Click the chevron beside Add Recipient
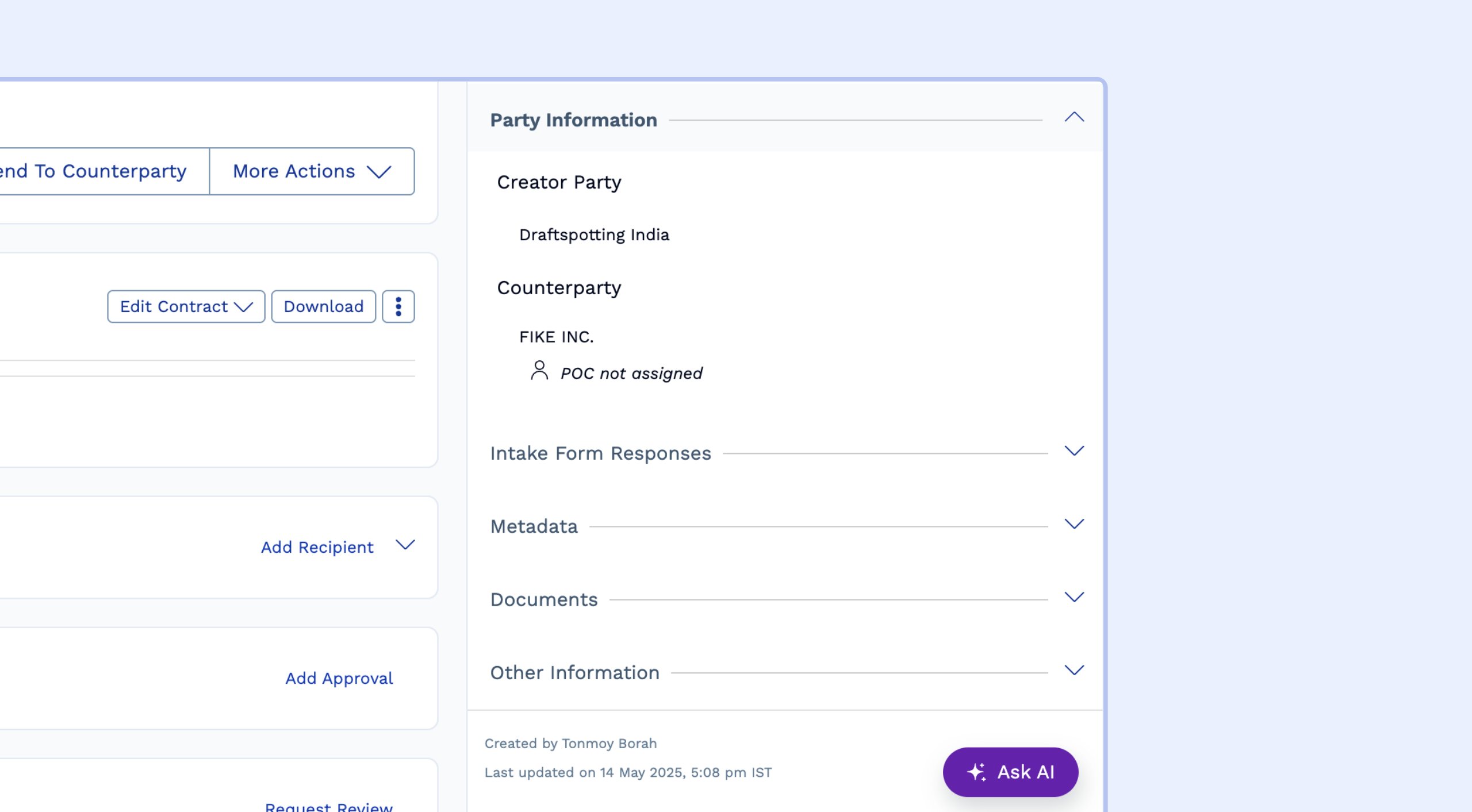The image size is (1472, 812). [405, 545]
